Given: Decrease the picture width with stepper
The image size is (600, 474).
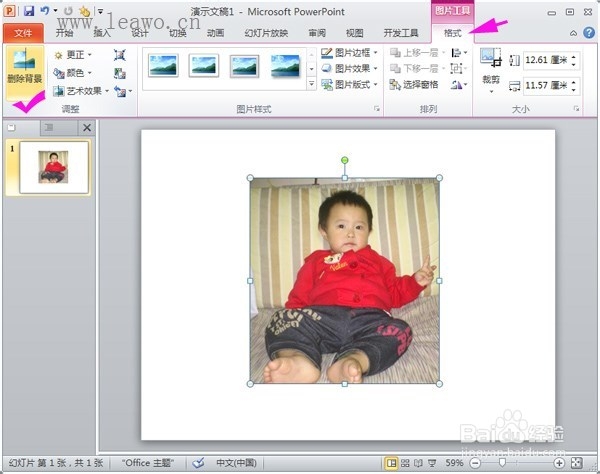Looking at the screenshot, I should [x=574, y=89].
